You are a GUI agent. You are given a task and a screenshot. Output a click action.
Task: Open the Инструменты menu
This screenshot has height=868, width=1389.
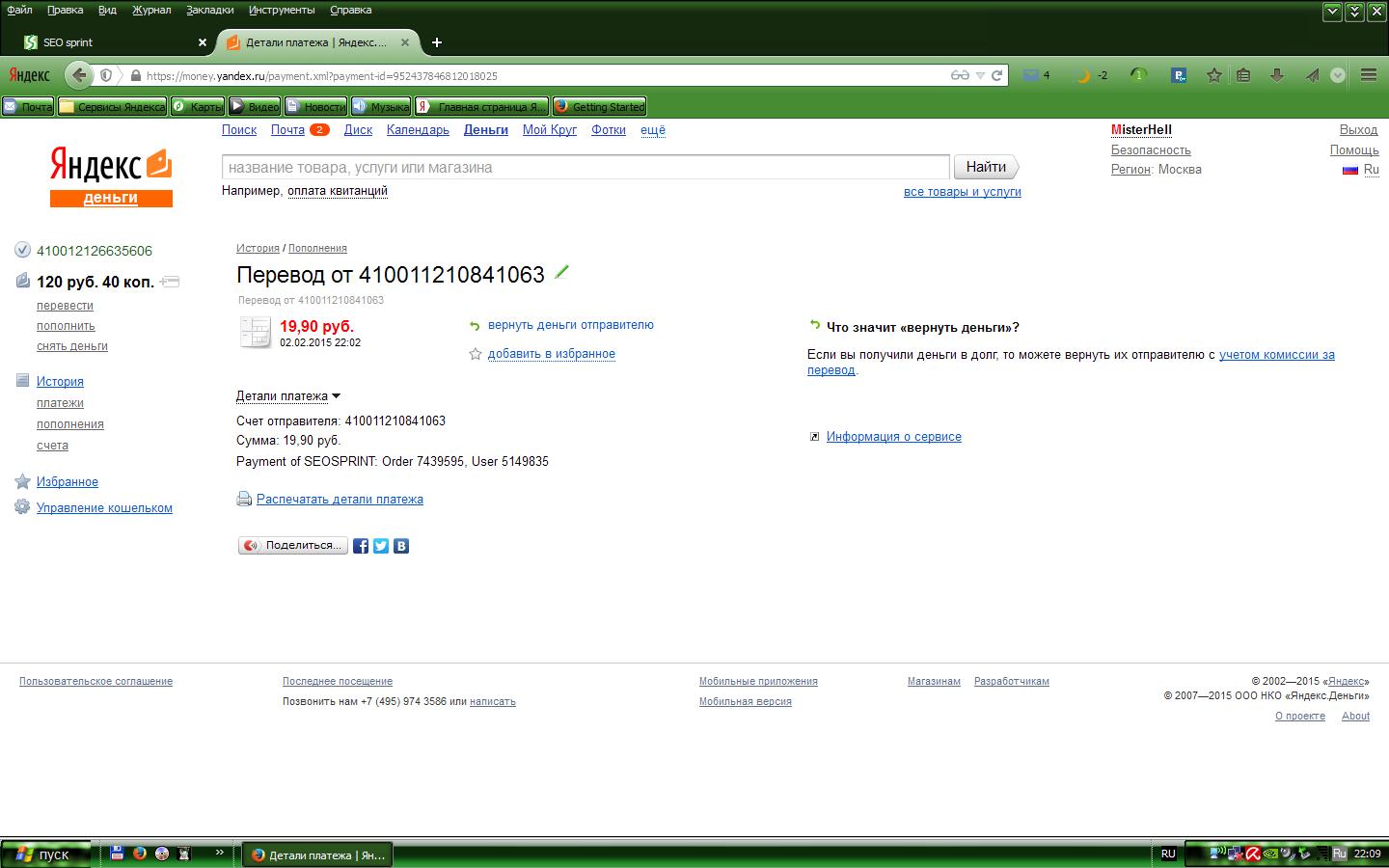click(282, 10)
